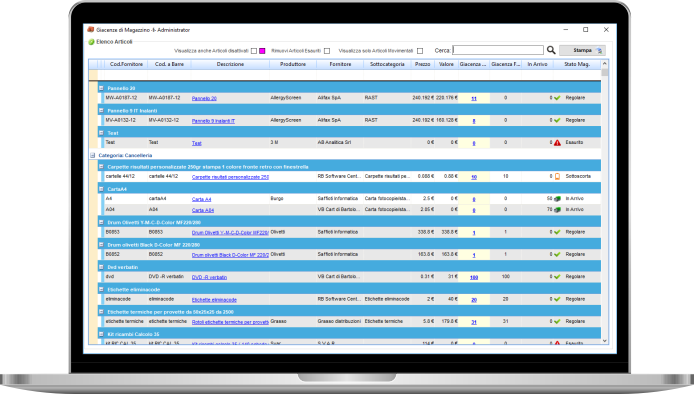
Task: Click the vertical scrollbar thumb
Action: pyautogui.click(x=605, y=73)
